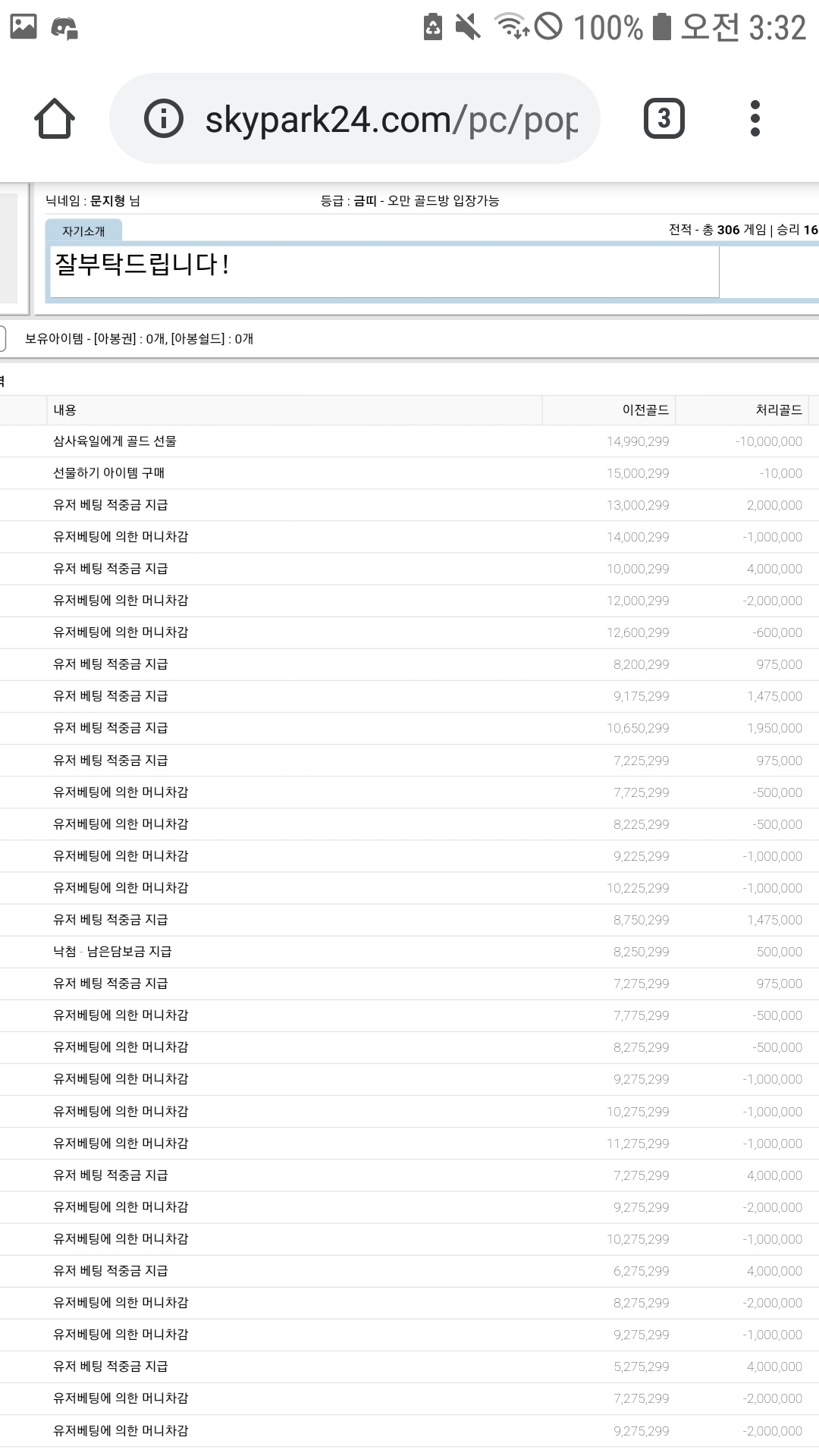Tap the chat notification icon in status bar
This screenshot has height=1456, width=819.
click(x=64, y=28)
